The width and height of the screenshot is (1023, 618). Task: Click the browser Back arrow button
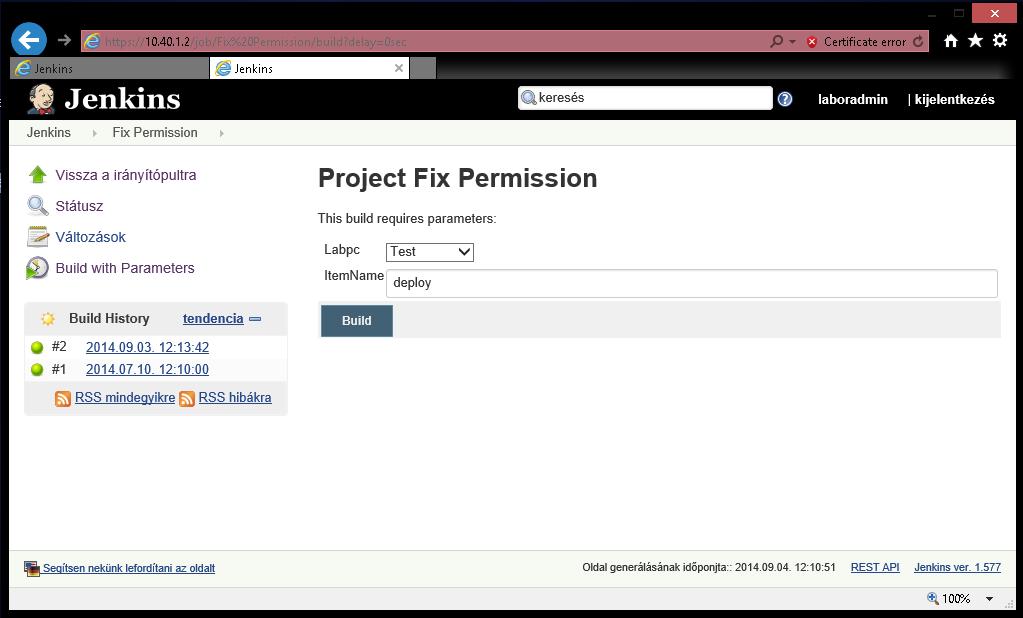coord(29,40)
